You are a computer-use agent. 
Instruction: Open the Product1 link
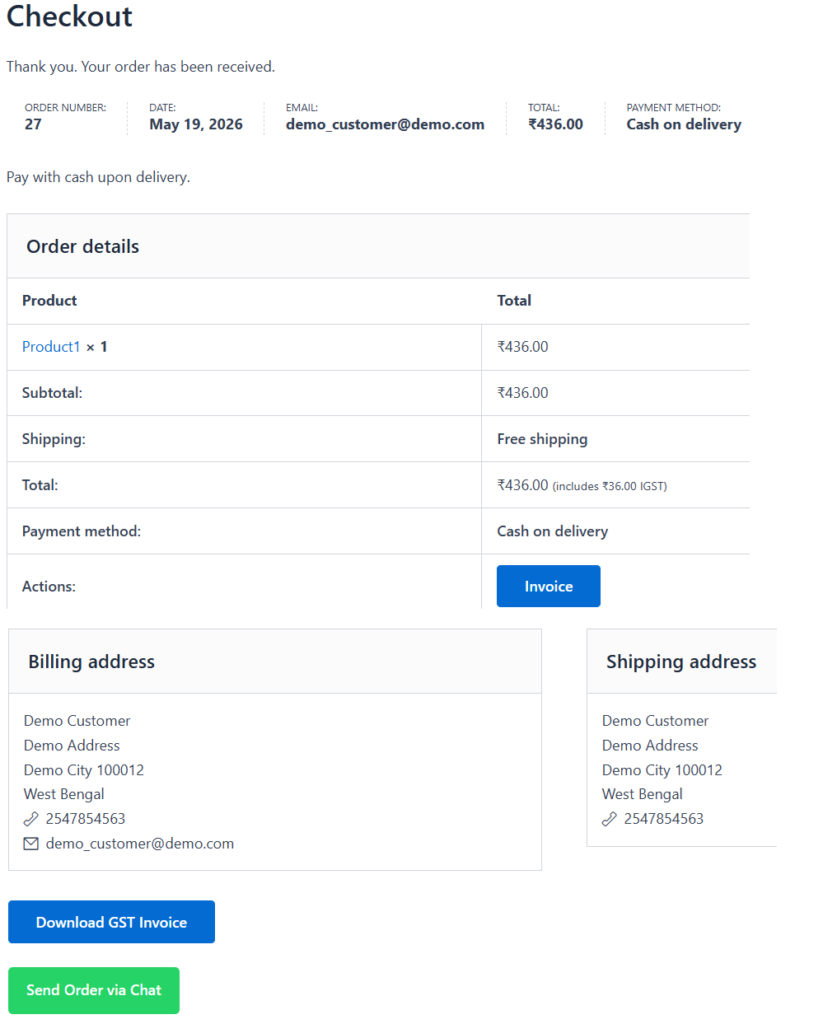coord(51,347)
